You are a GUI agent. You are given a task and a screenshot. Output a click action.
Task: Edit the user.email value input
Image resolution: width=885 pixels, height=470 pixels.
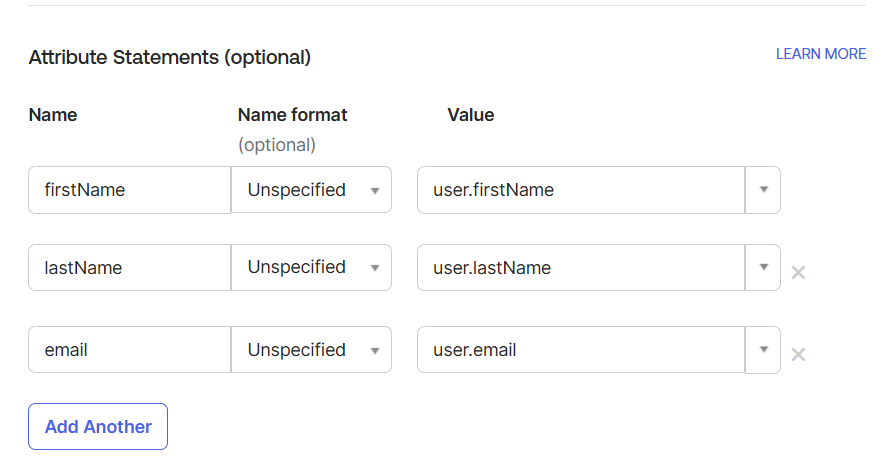tap(581, 350)
